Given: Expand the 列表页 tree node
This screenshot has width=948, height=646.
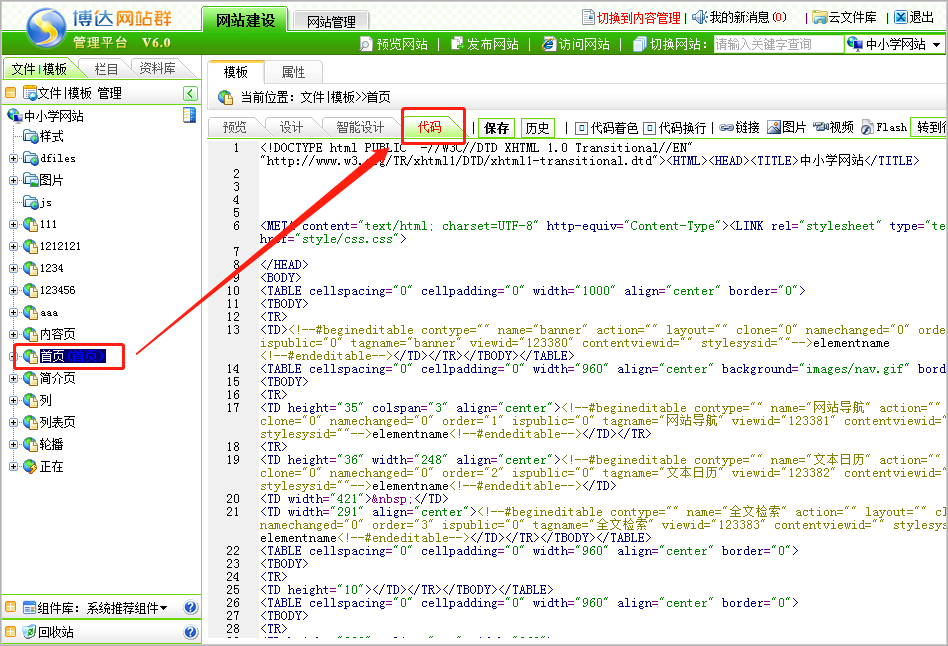Looking at the screenshot, I should point(13,422).
